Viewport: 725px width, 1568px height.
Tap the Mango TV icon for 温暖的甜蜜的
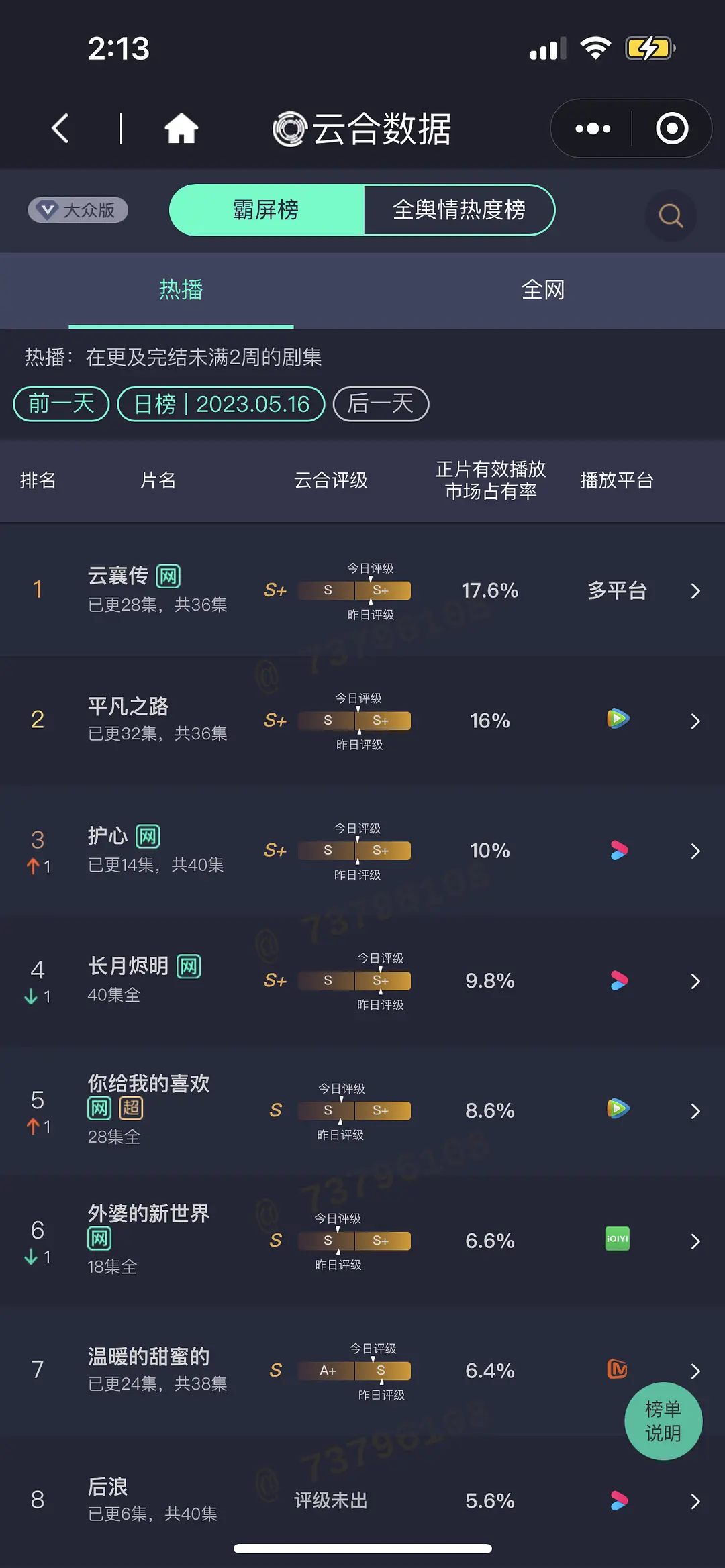[617, 1369]
